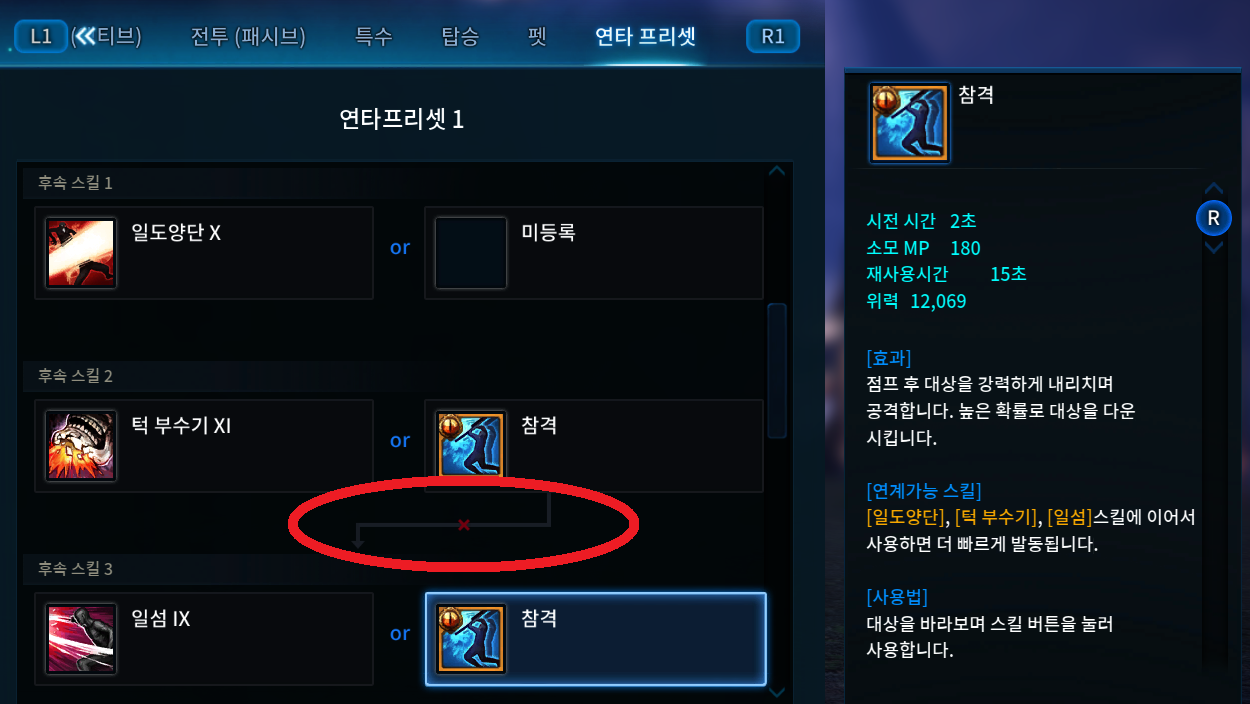Screen dimensions: 1250x704
Task: Click the down arrow of the preset list
Action: (776, 691)
